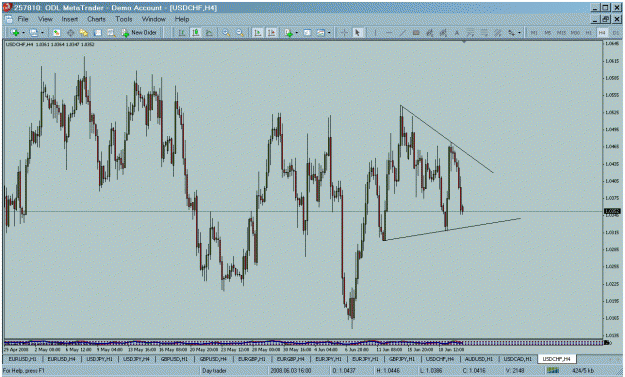
Task: Select the Crosshair tool
Action: coord(344,33)
